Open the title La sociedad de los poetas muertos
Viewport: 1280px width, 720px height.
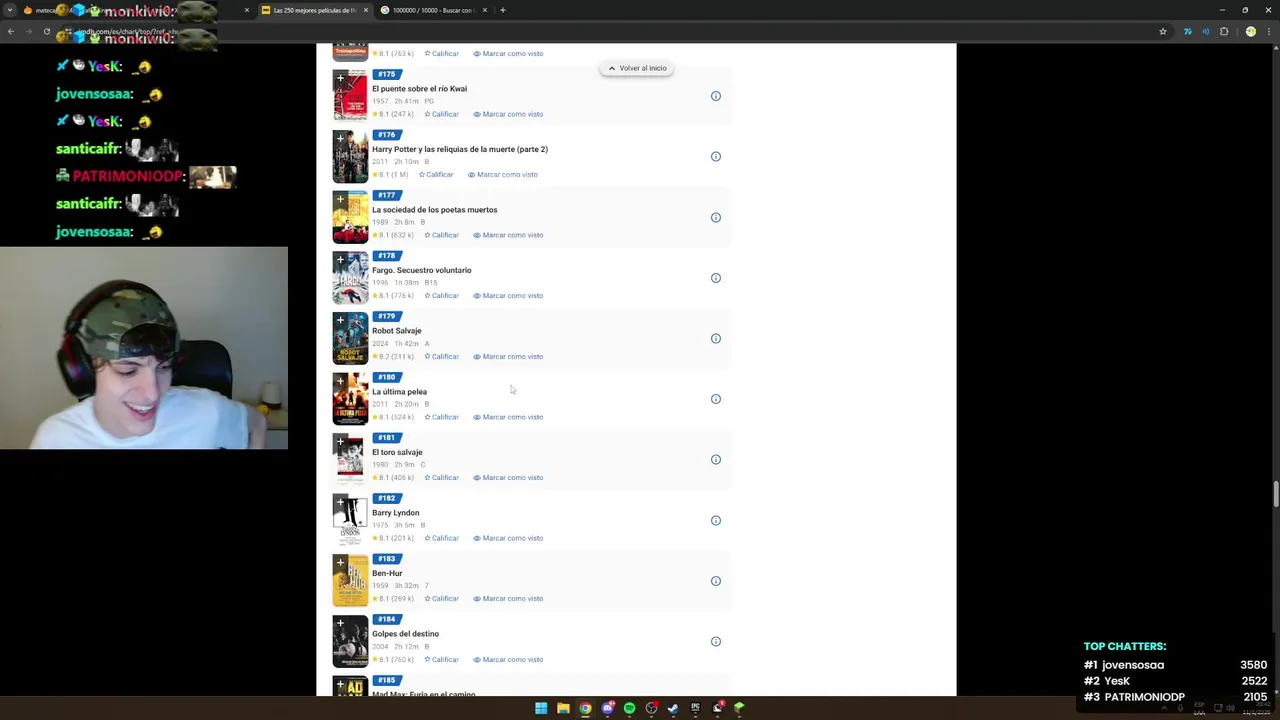[x=434, y=210]
